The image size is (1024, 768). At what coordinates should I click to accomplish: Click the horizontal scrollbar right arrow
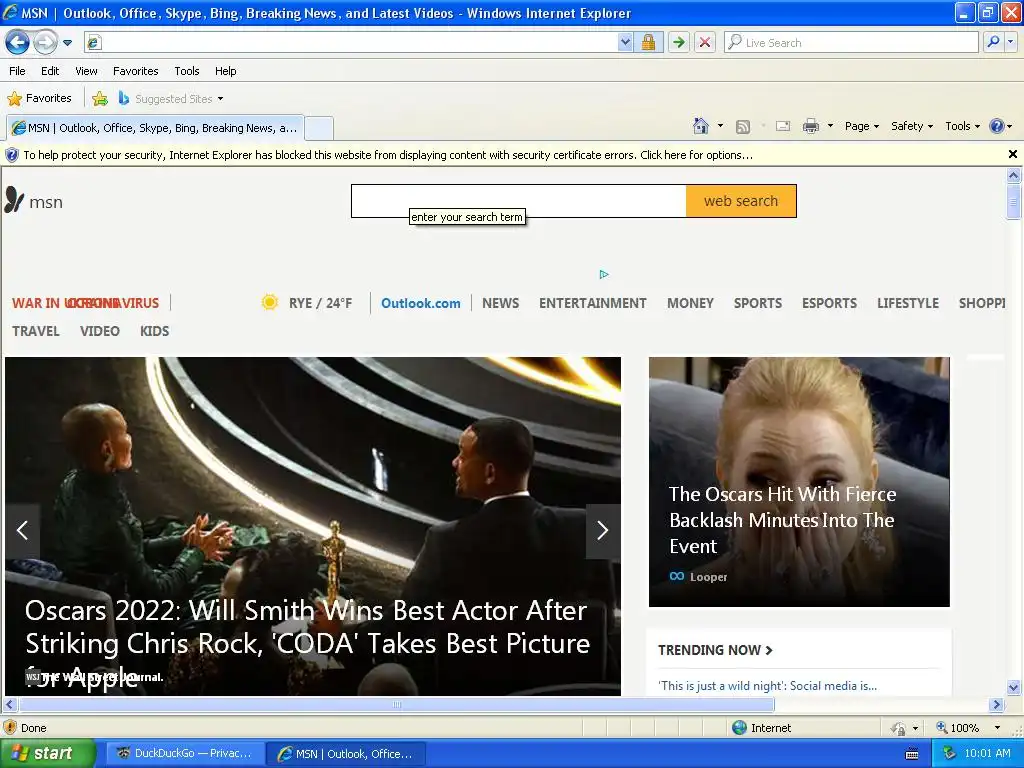tap(996, 705)
